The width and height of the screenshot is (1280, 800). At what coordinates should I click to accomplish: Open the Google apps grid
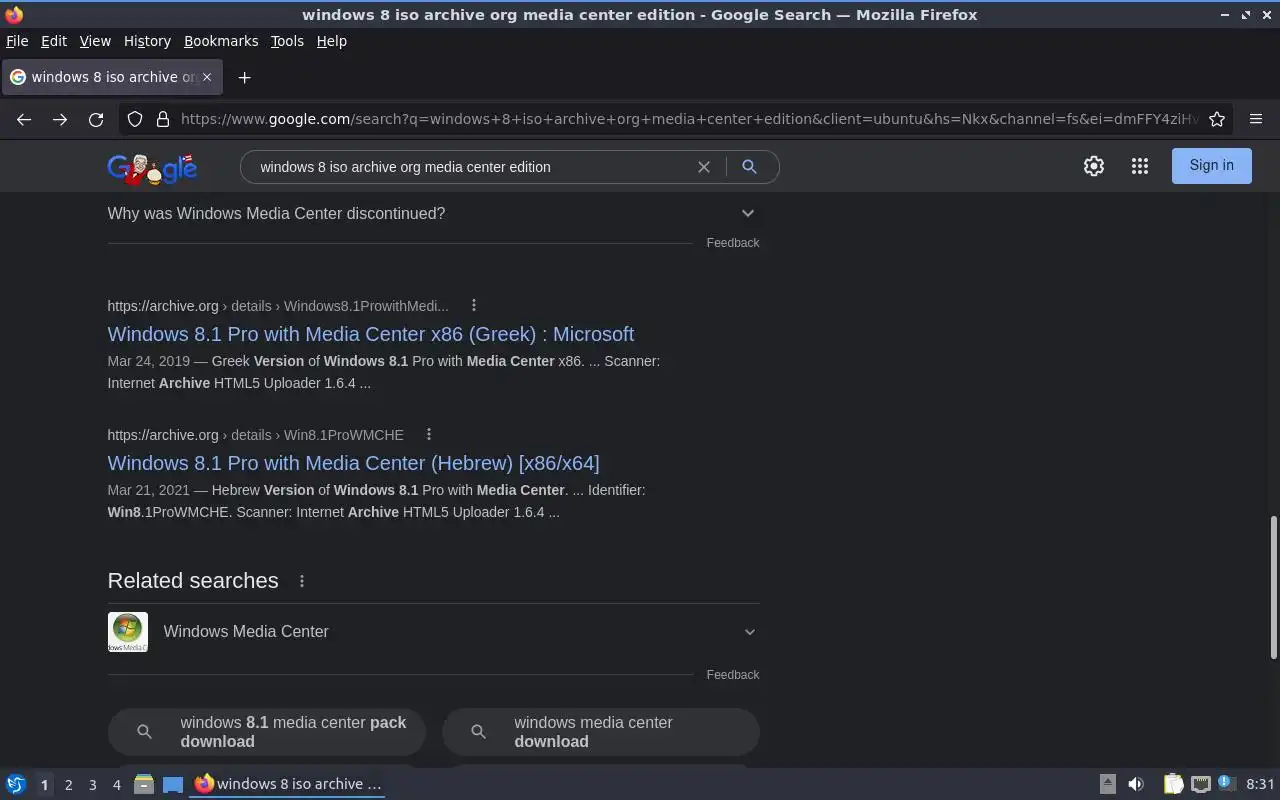(x=1140, y=166)
